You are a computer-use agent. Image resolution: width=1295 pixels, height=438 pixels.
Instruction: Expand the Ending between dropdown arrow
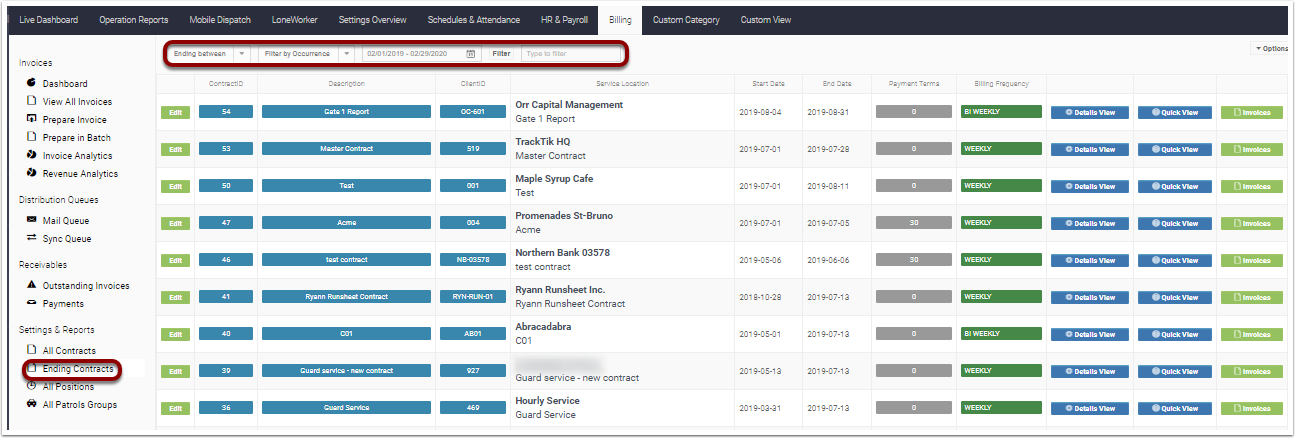[x=242, y=53]
